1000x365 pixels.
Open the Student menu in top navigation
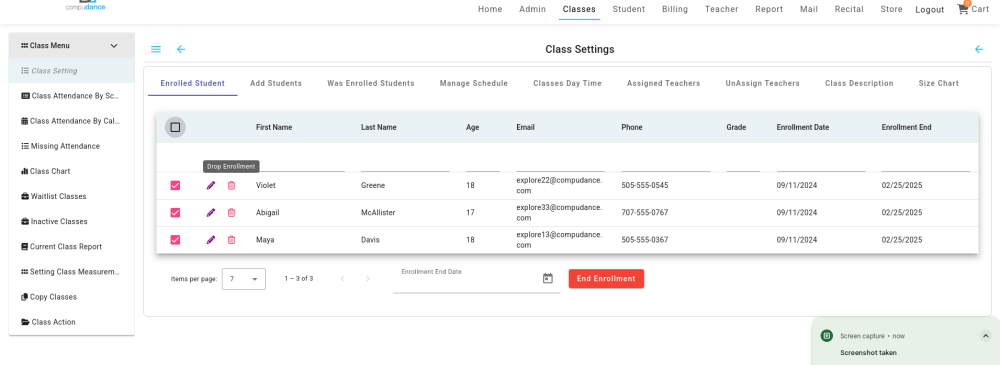tap(629, 9)
